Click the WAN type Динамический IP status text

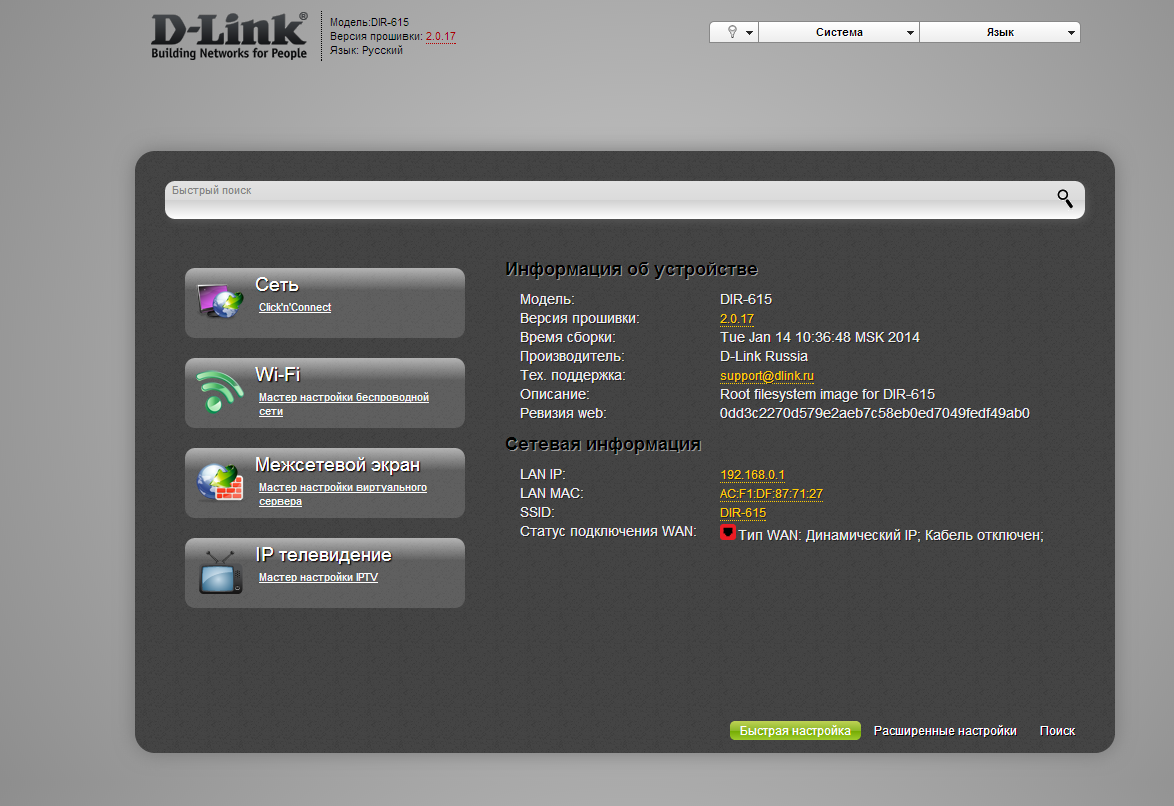(x=891, y=536)
